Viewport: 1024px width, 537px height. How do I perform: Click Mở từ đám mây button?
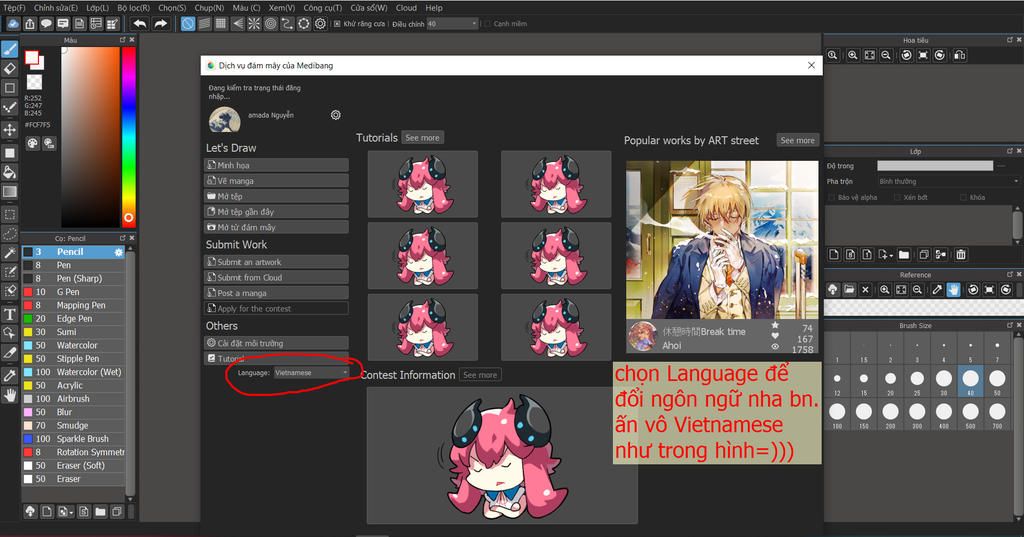coord(276,227)
